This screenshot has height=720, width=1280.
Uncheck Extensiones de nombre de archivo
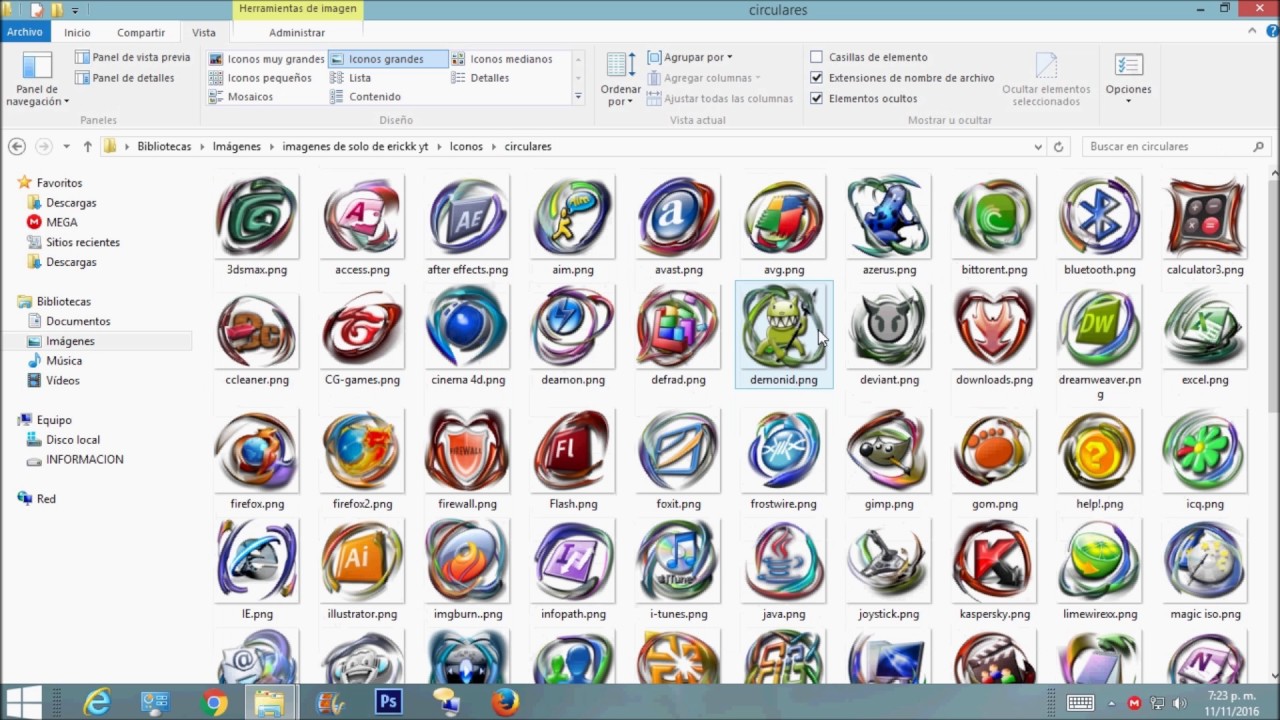click(817, 77)
